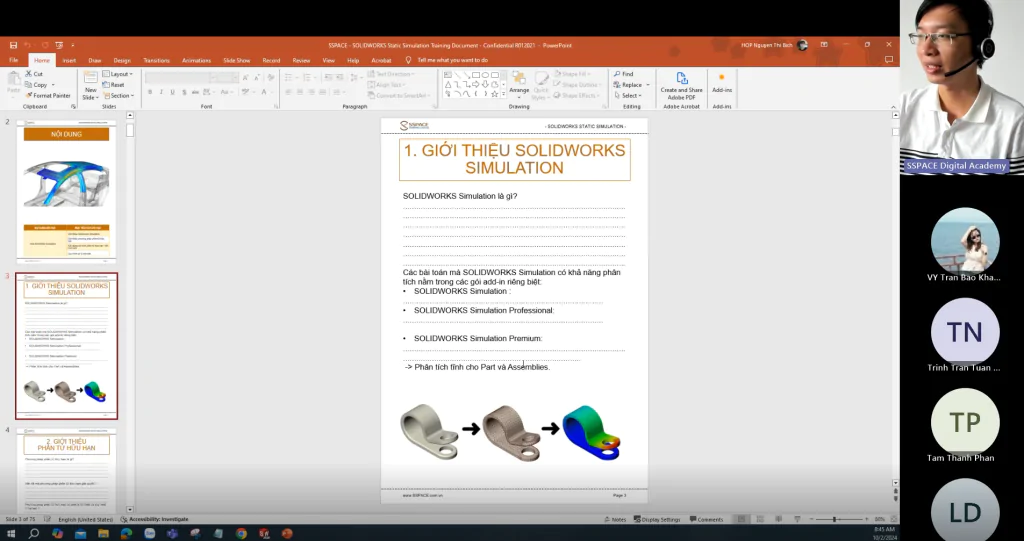Pick the right arrow shape
The image size is (1024, 541).
pos(476,84)
